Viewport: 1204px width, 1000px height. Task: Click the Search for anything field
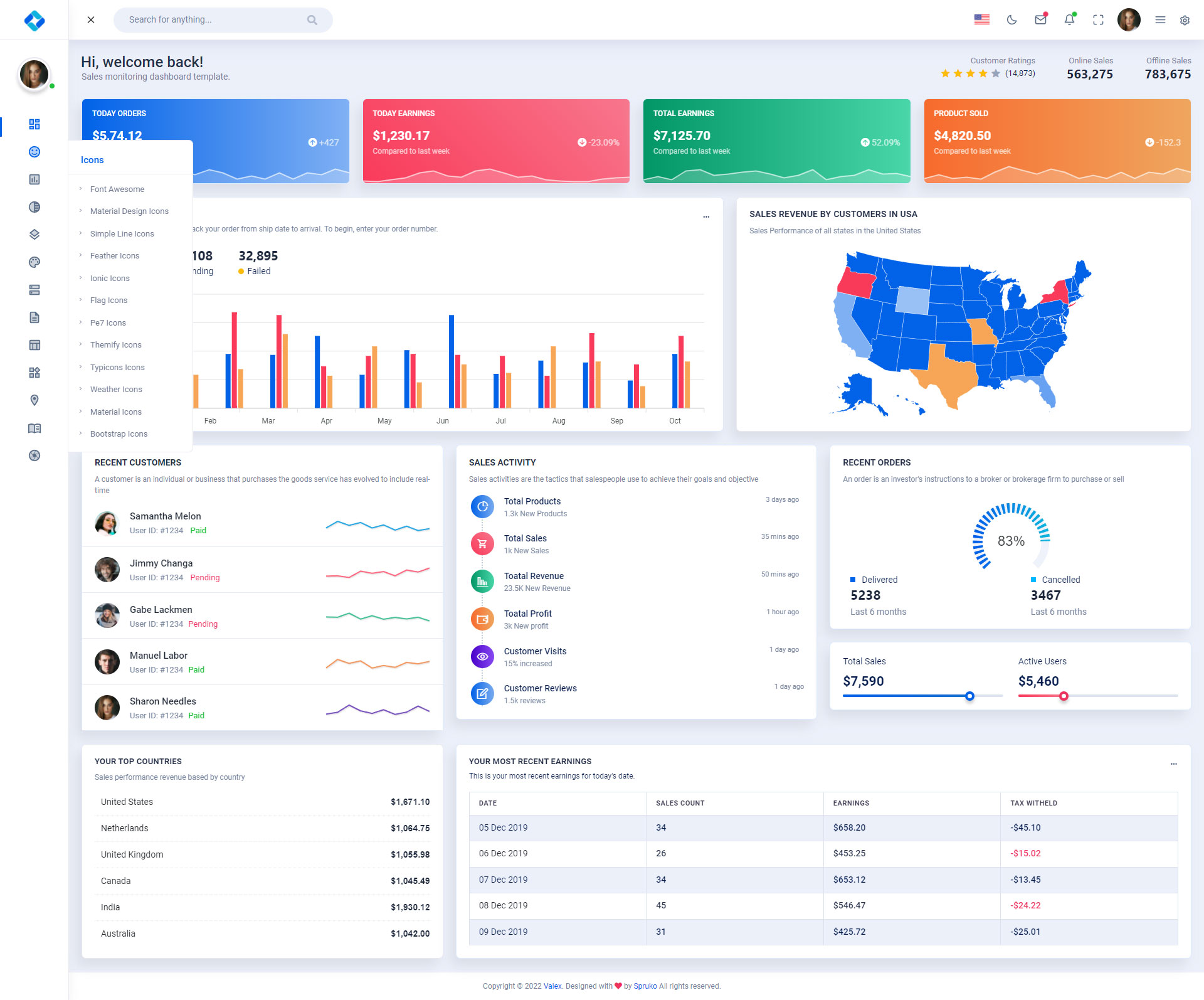[213, 20]
